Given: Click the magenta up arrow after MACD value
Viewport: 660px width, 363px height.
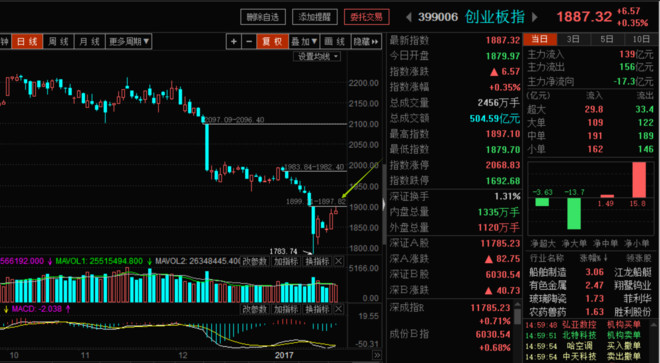Looking at the screenshot, I should click(68, 309).
